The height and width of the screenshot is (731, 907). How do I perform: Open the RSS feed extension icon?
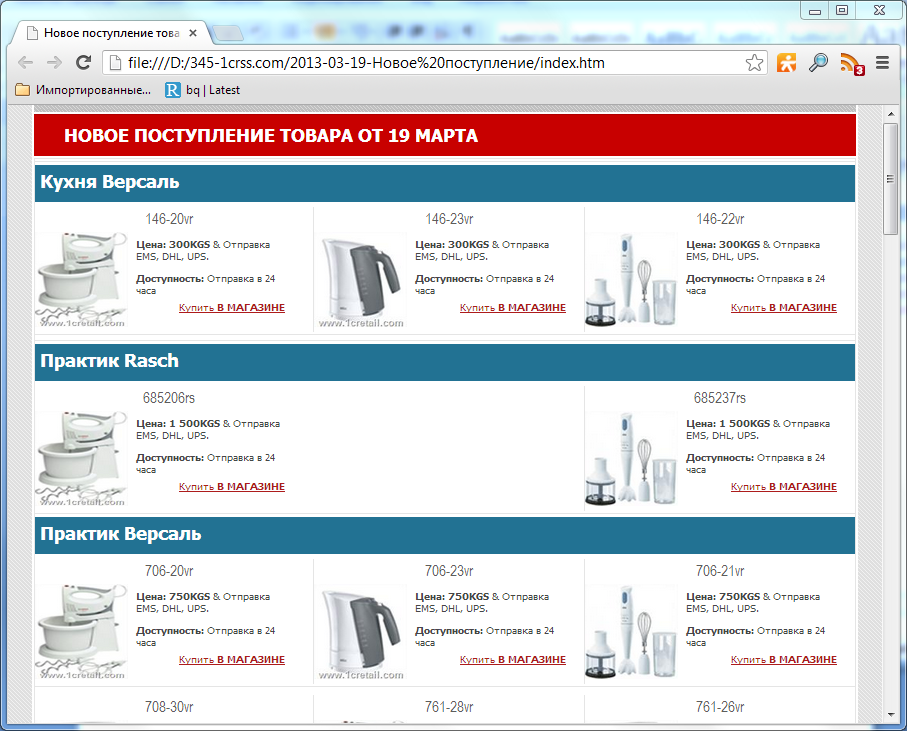coord(851,63)
